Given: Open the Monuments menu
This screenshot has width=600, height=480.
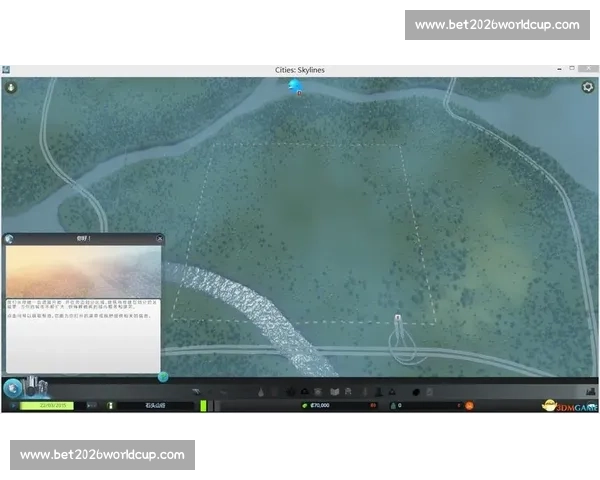Looking at the screenshot, I should pyautogui.click(x=392, y=392).
